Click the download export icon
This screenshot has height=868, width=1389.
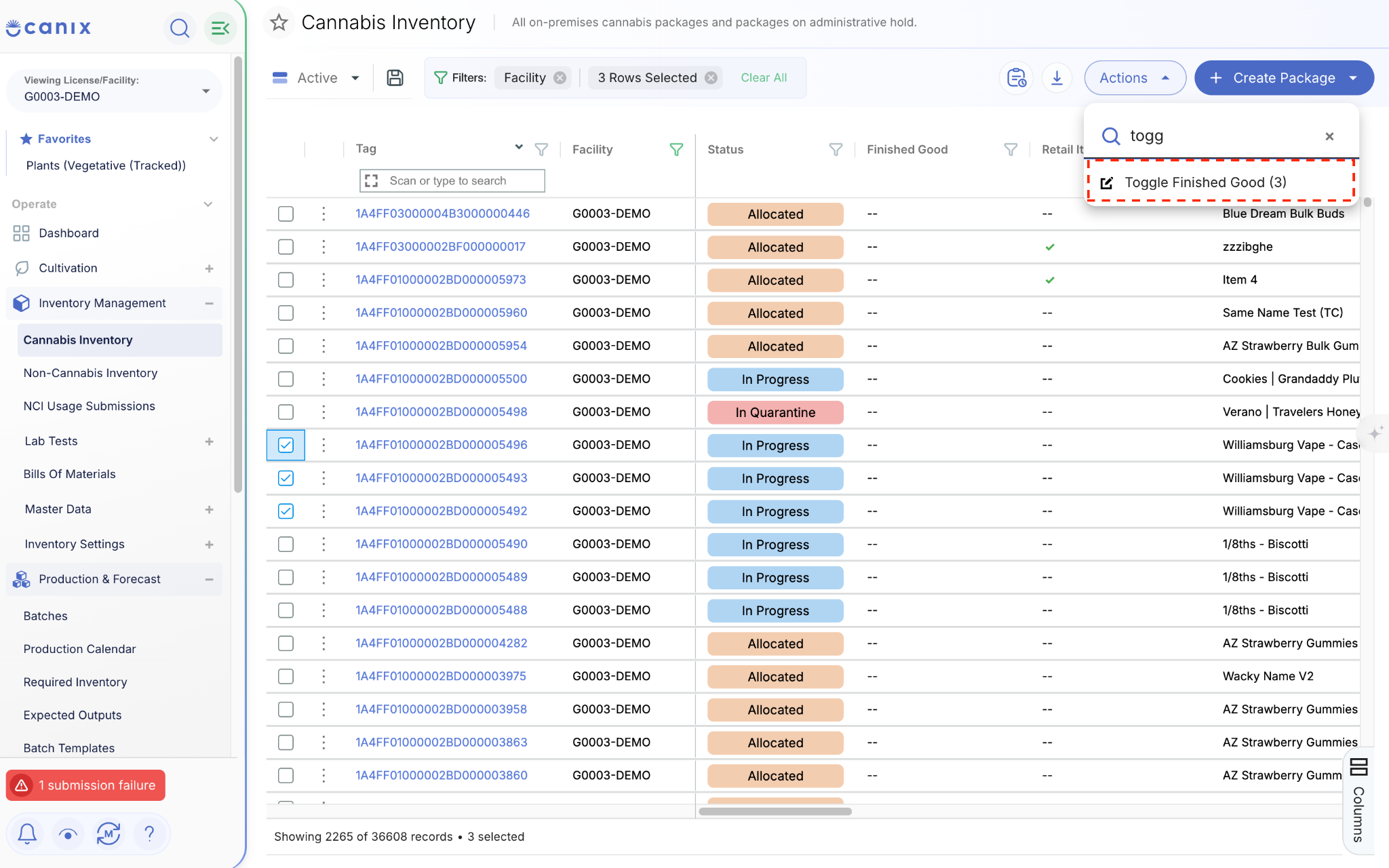coord(1057,78)
